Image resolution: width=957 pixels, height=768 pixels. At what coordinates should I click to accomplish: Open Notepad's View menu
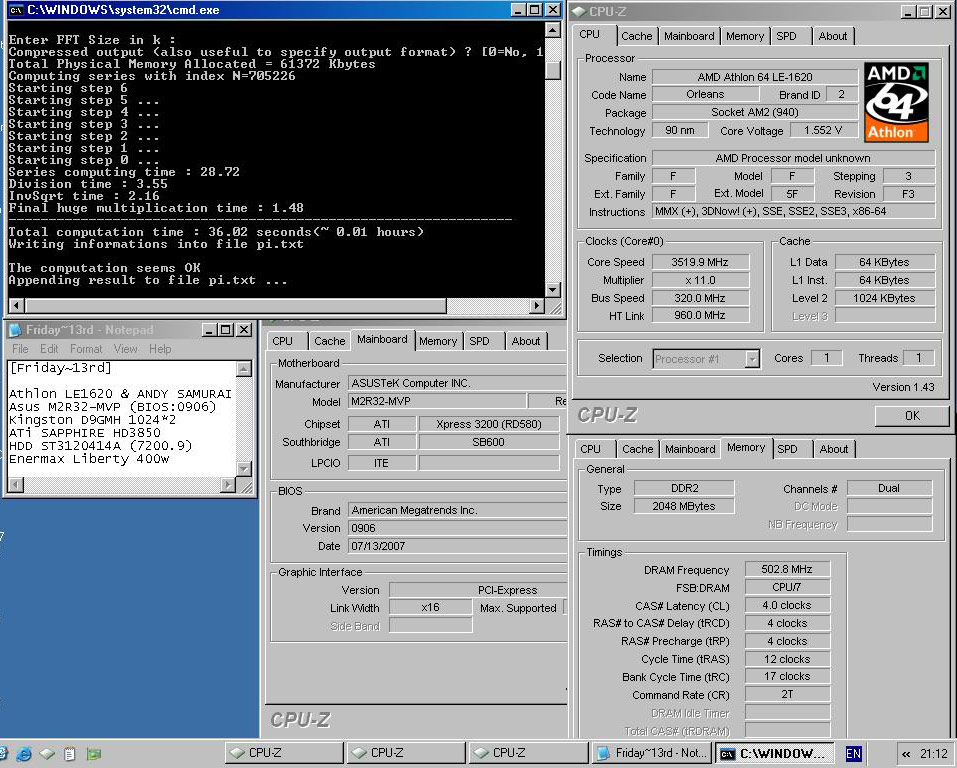pos(125,349)
